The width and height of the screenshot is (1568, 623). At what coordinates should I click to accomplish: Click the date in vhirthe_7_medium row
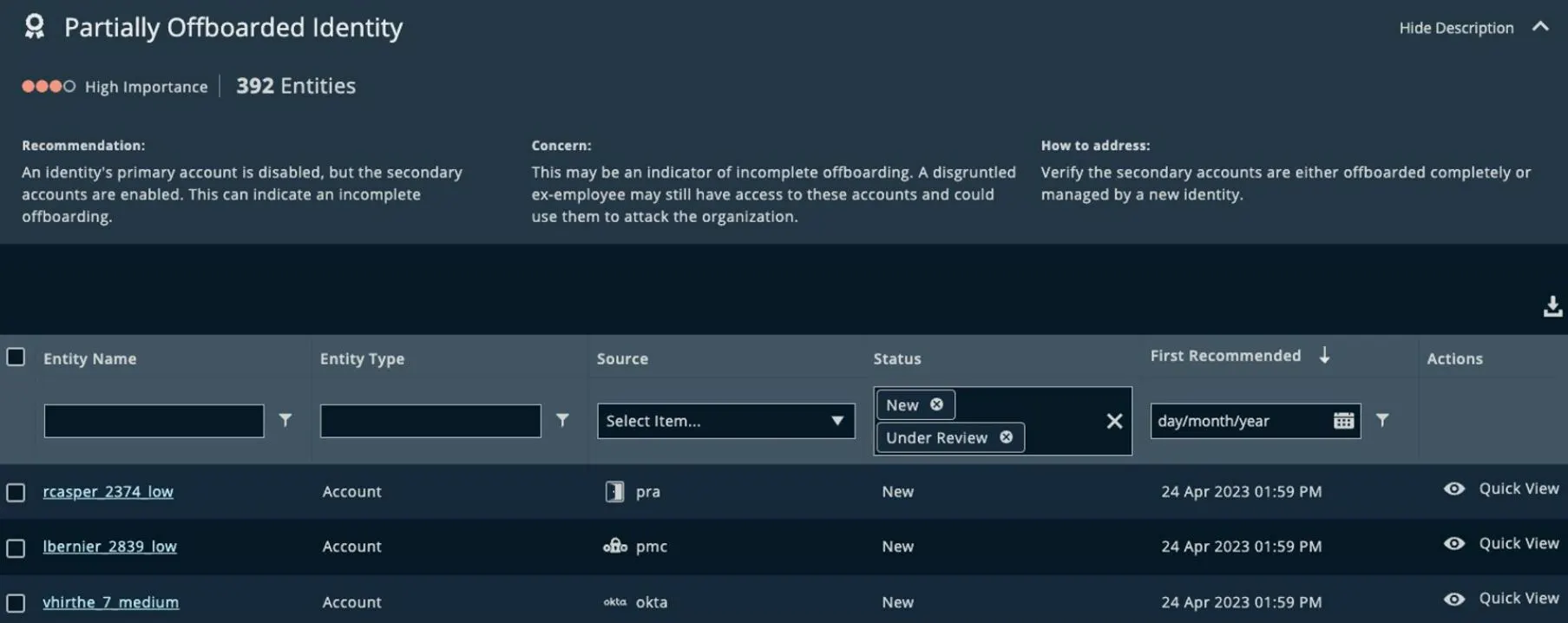[1241, 602]
